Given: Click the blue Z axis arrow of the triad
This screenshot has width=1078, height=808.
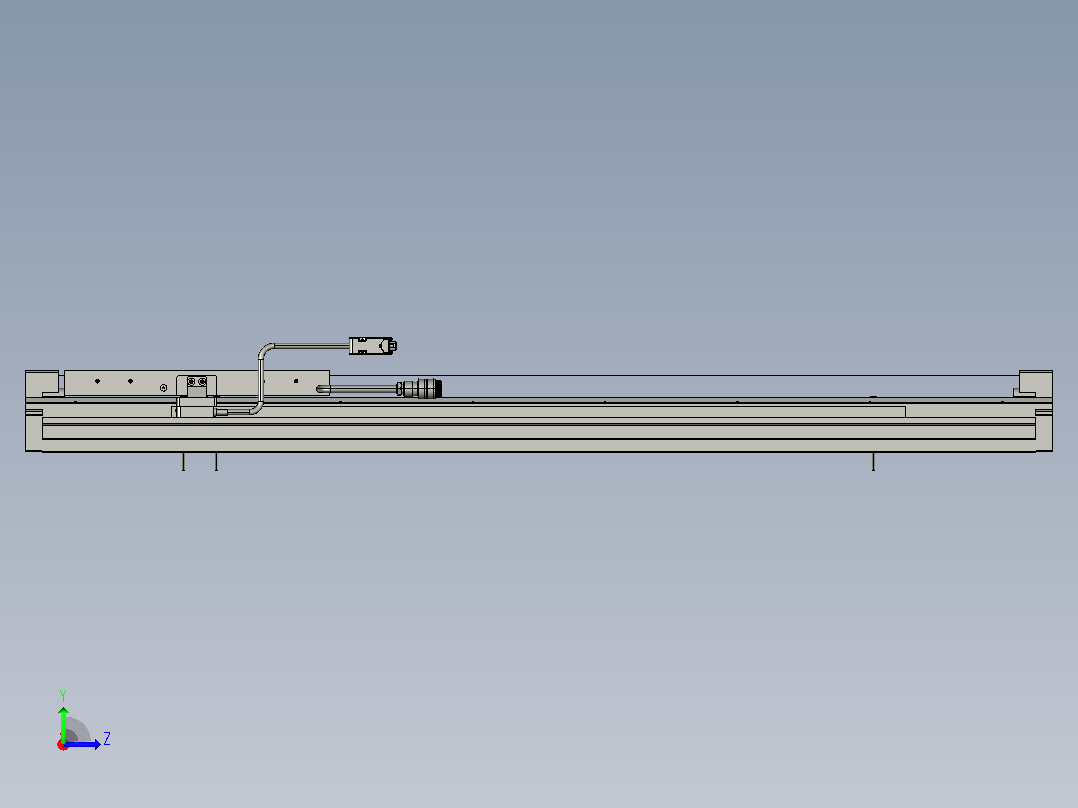Looking at the screenshot, I should 82,744.
